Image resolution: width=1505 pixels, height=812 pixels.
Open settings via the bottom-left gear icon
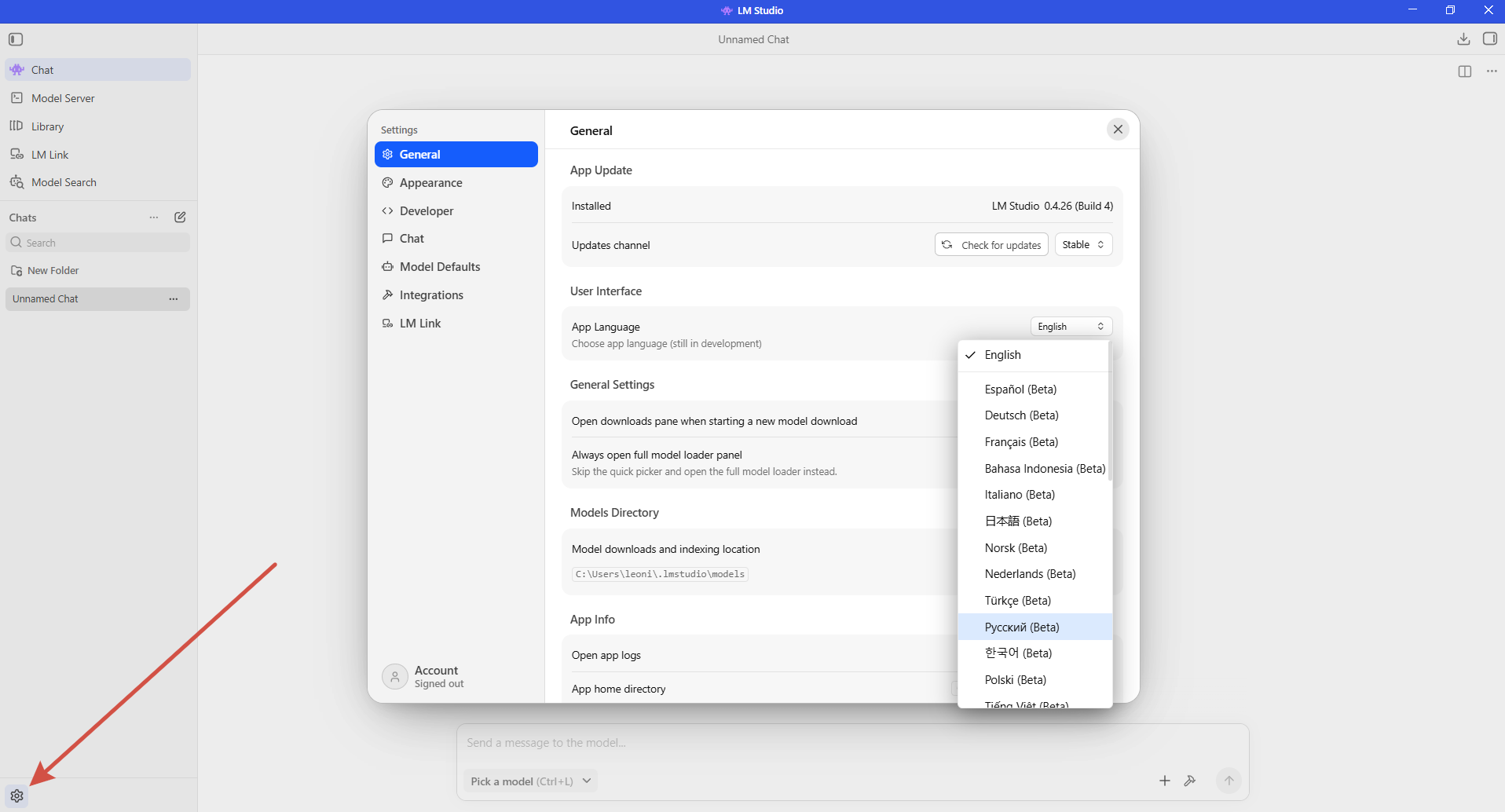pyautogui.click(x=16, y=796)
